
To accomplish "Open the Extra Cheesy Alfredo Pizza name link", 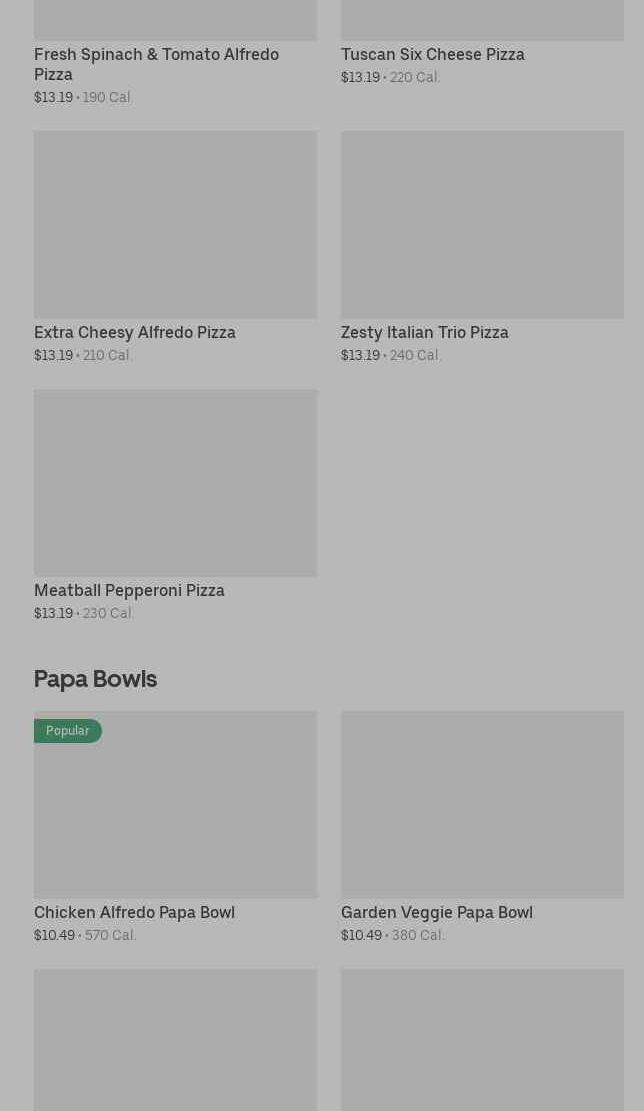I will (x=135, y=333).
